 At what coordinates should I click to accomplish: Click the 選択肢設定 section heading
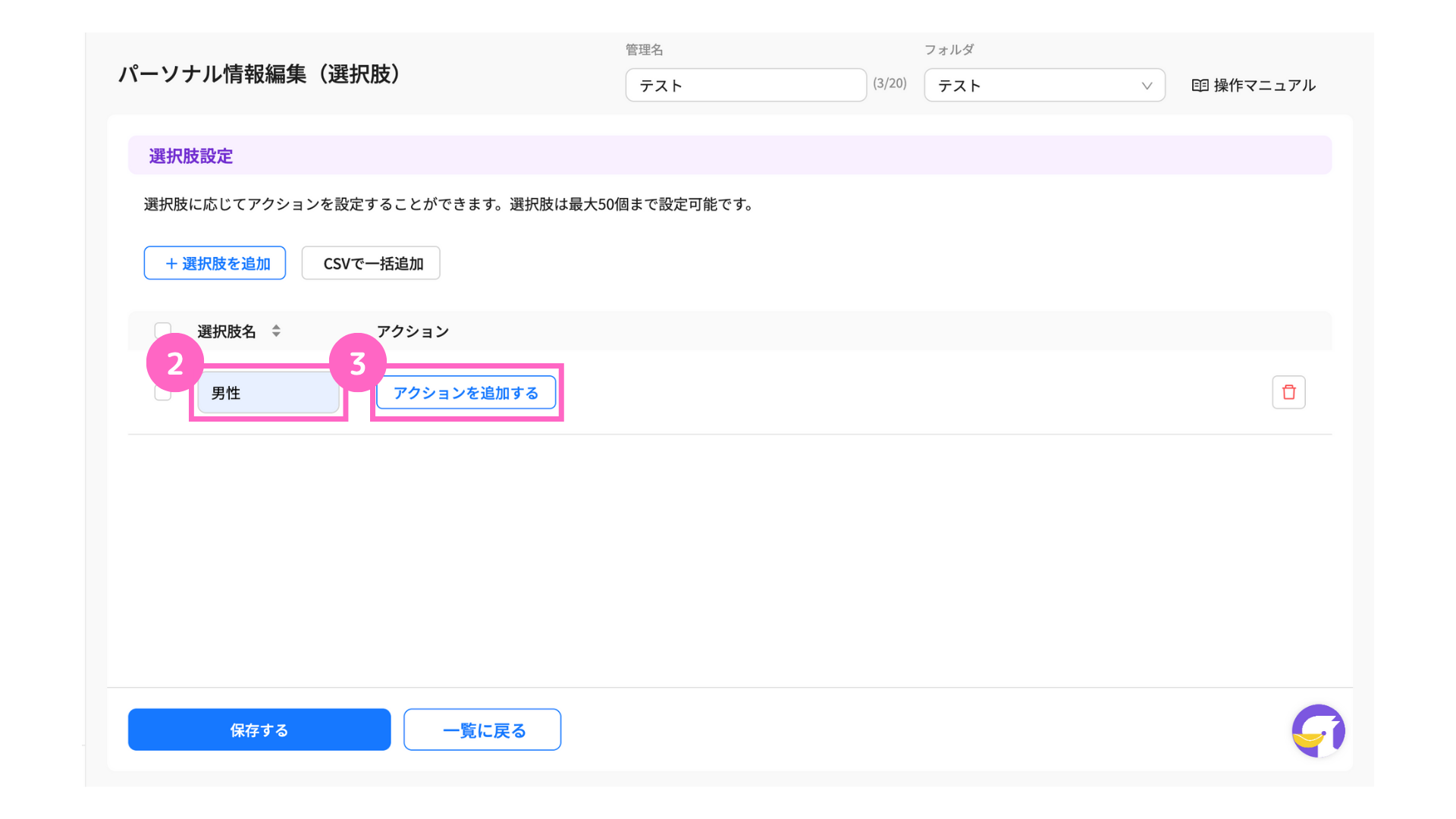point(191,156)
